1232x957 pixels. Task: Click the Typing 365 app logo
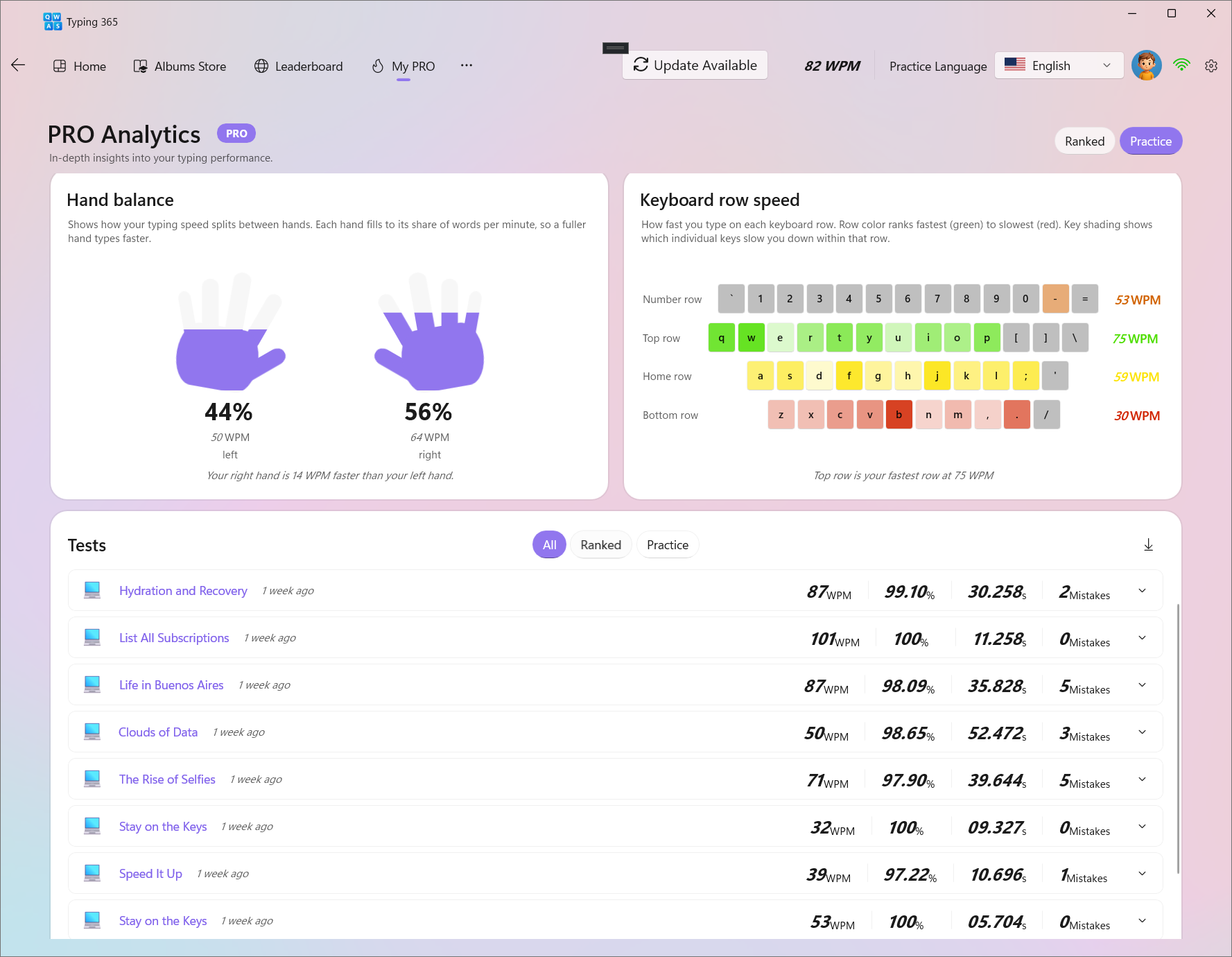(x=53, y=21)
